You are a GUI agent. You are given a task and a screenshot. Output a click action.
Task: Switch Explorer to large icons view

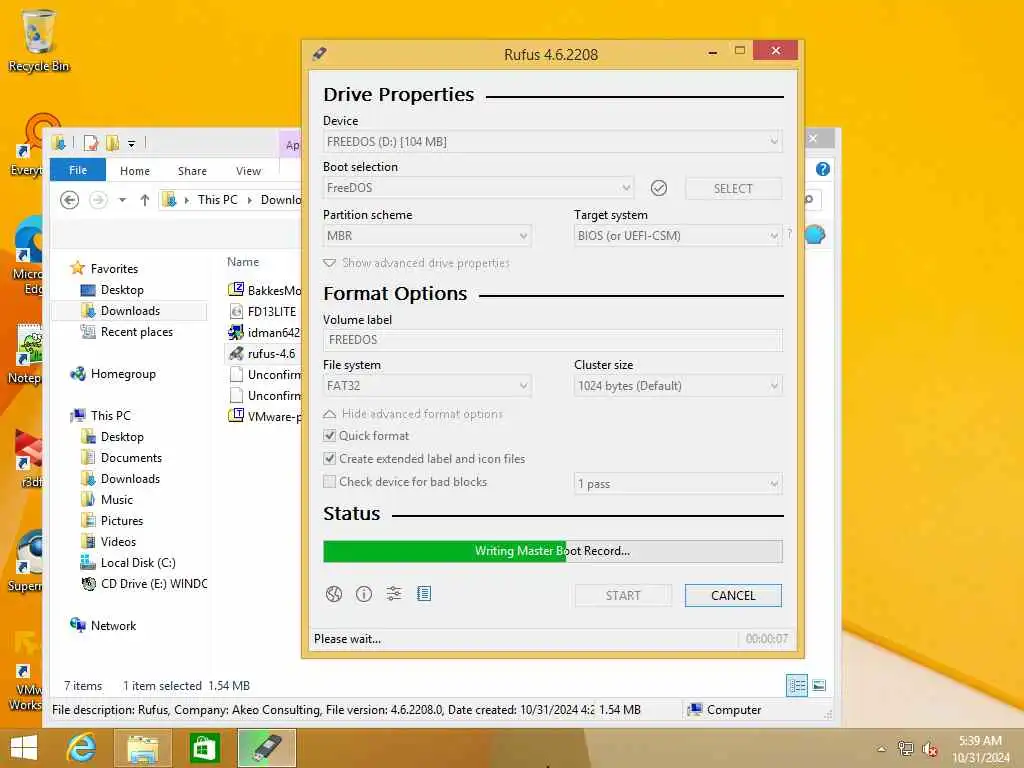(x=819, y=686)
